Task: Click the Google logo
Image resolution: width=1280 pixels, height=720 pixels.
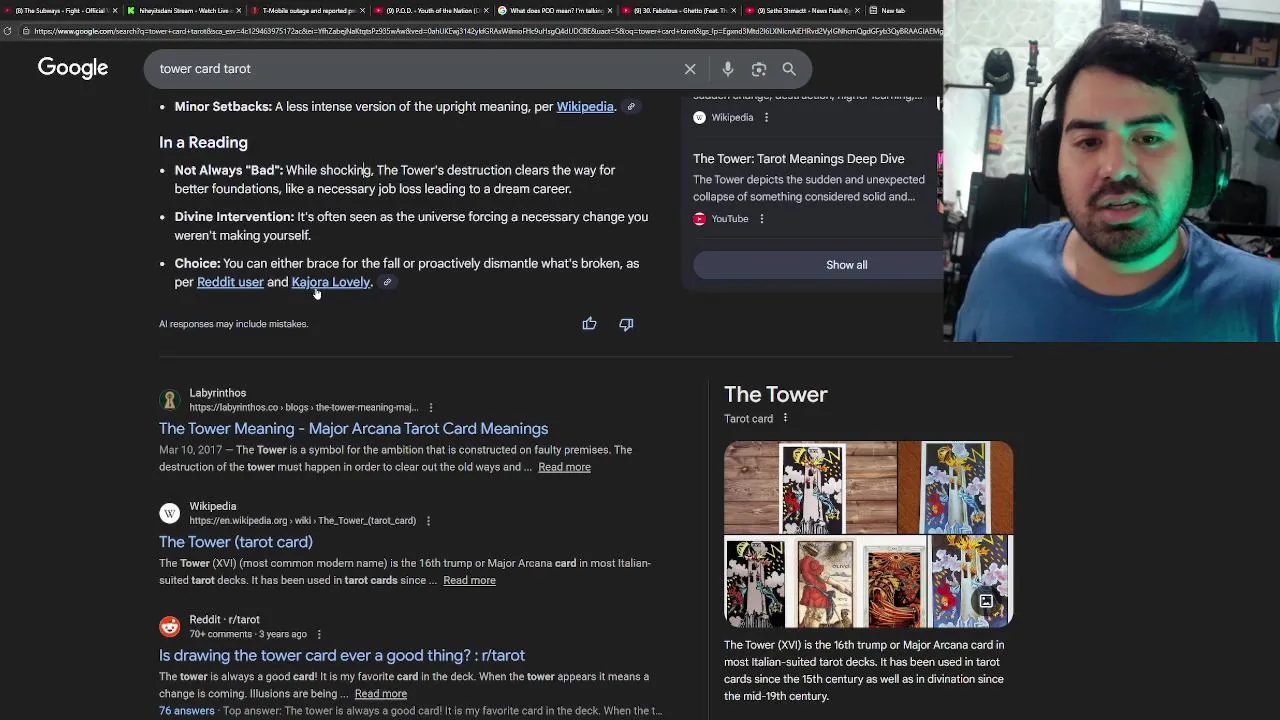Action: [73, 68]
